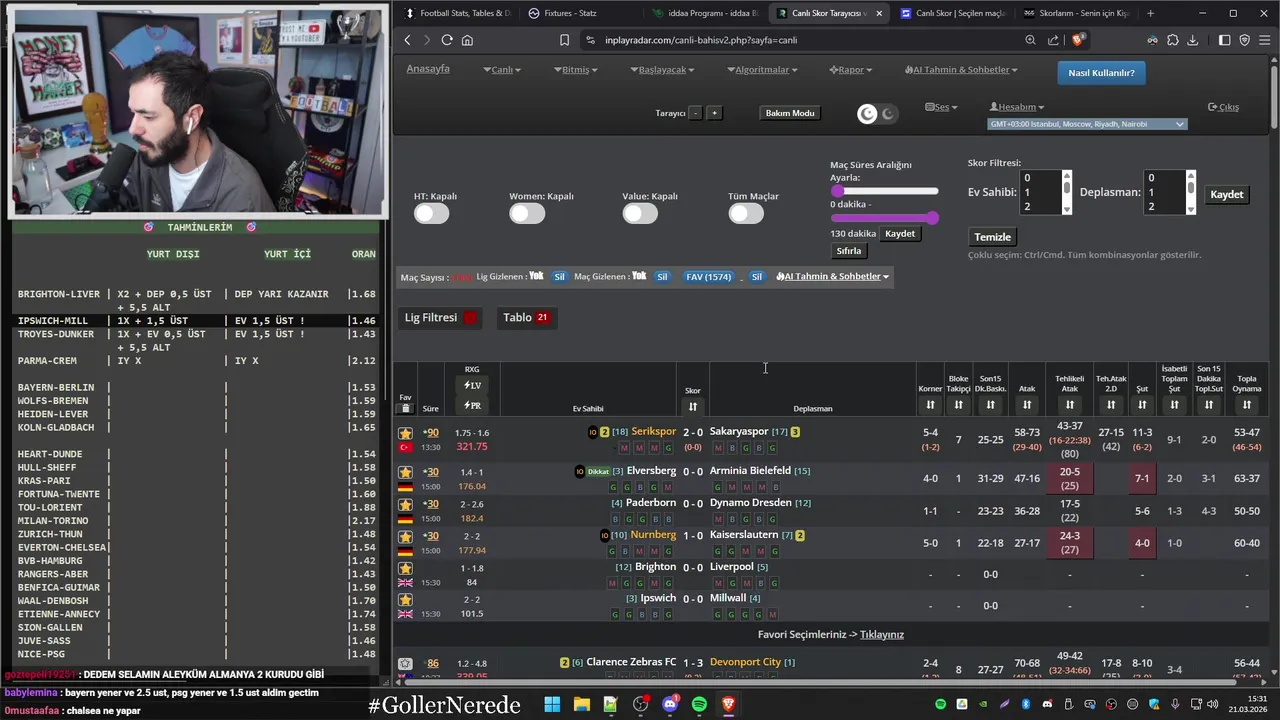This screenshot has height=720, width=1280.
Task: Expand the Bitmiş dropdown menu
Action: point(576,70)
